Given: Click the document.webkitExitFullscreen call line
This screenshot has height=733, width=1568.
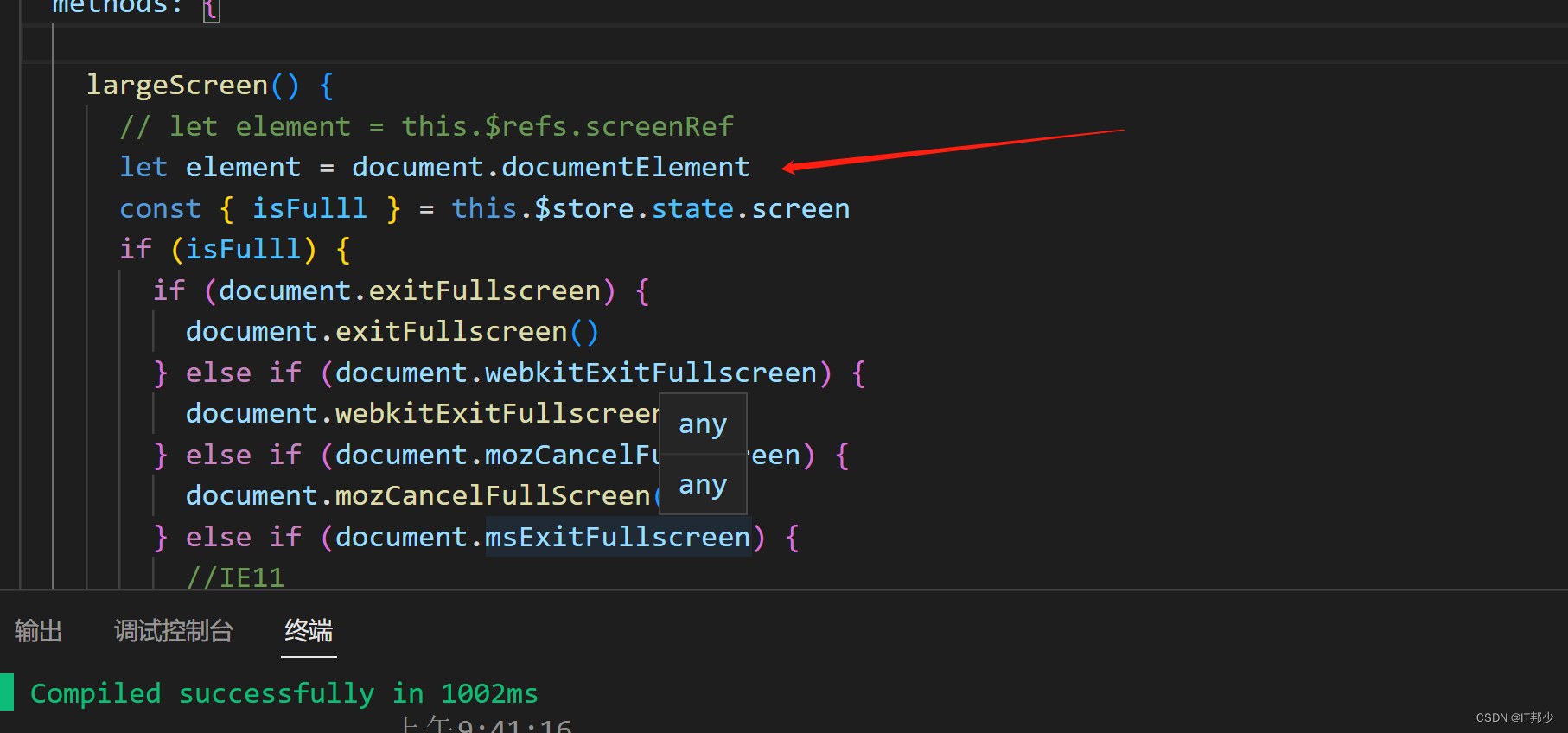Looking at the screenshot, I should tap(423, 413).
